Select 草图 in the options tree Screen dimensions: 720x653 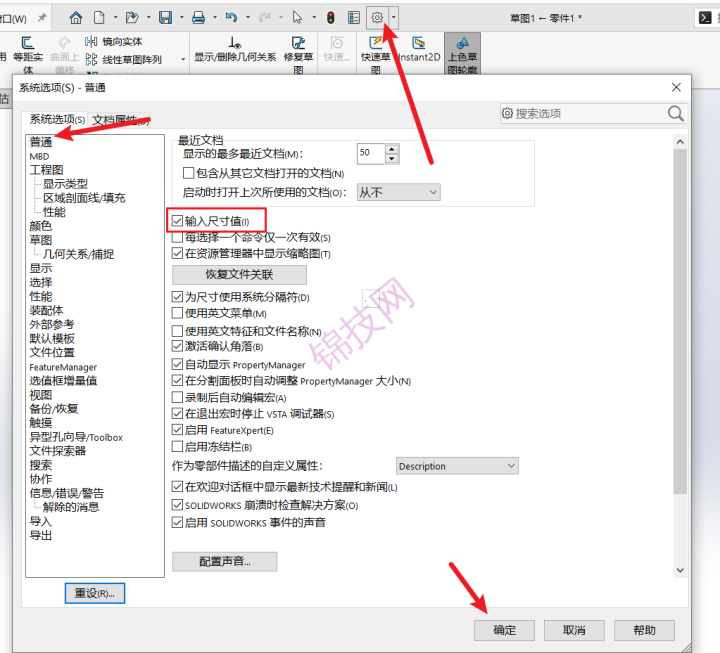40,240
